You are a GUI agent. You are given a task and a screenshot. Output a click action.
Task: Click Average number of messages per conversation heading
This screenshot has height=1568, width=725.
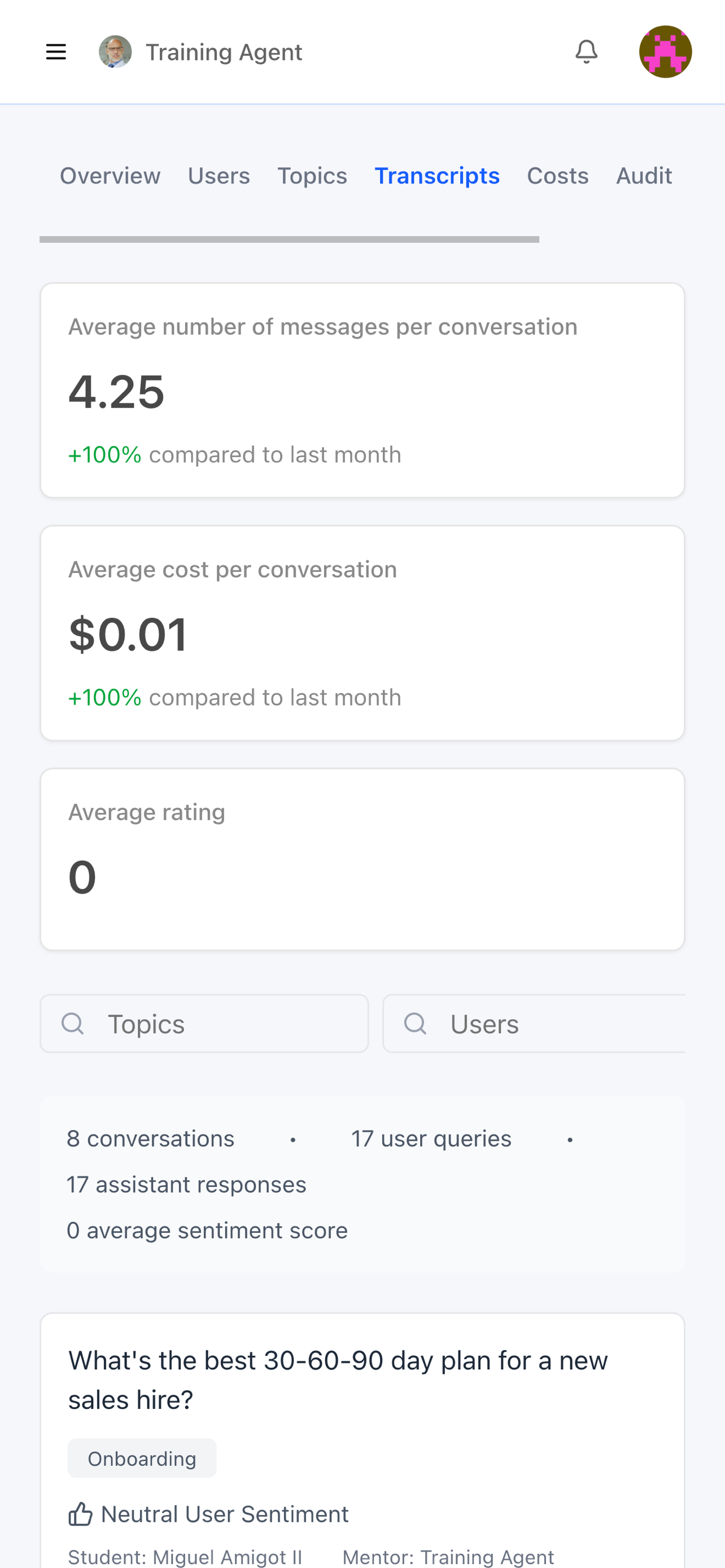tap(322, 327)
